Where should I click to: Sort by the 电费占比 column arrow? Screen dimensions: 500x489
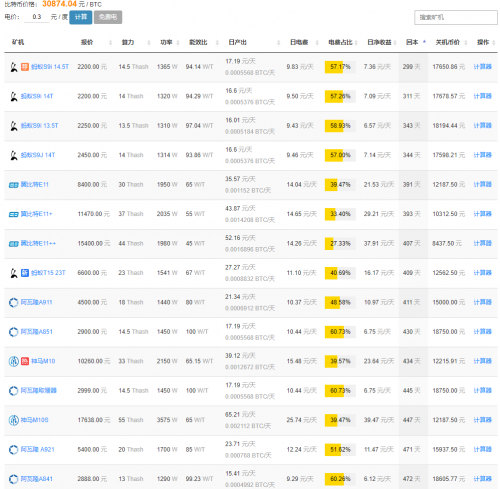click(x=356, y=42)
